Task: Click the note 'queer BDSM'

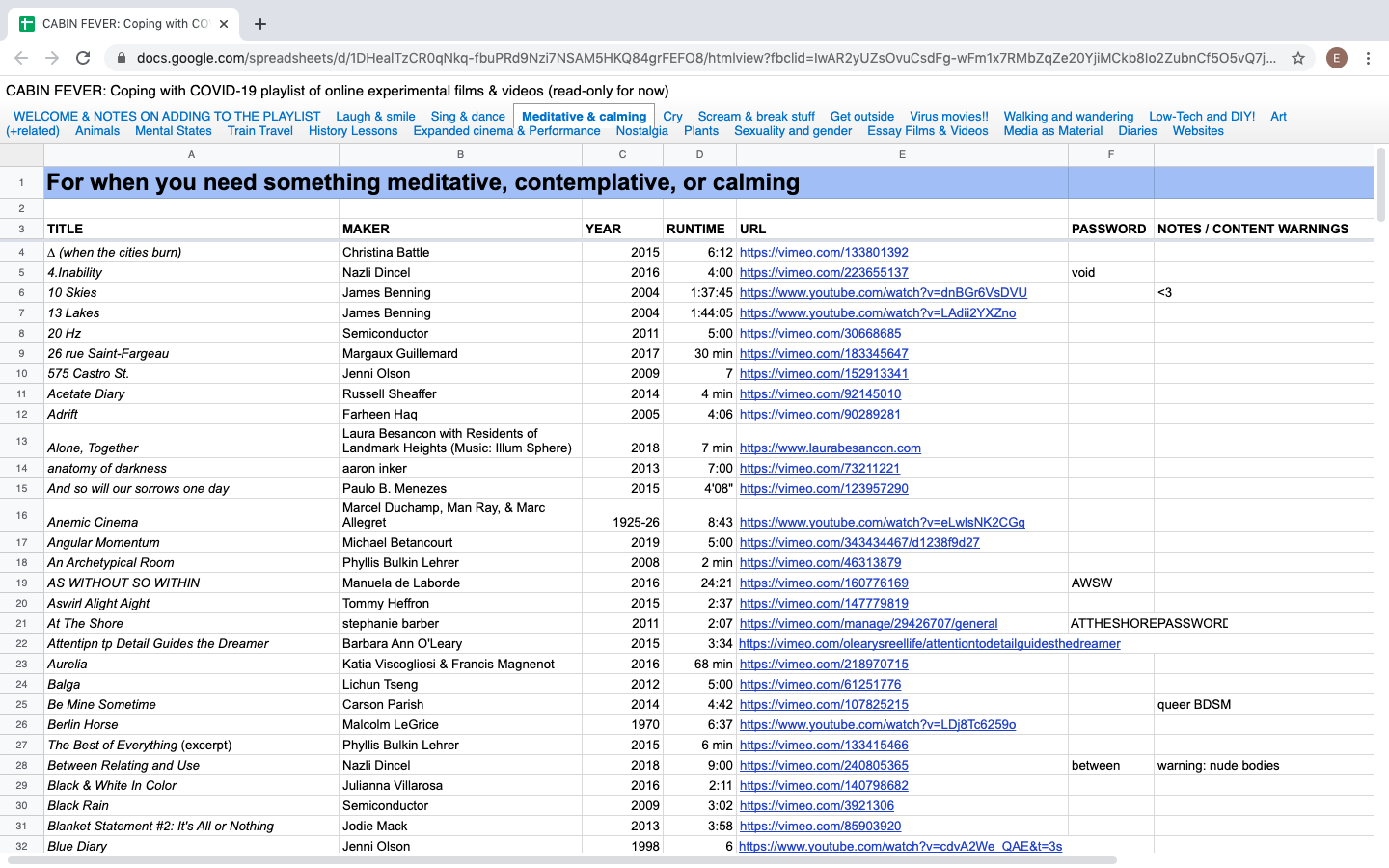Action: [x=1194, y=705]
